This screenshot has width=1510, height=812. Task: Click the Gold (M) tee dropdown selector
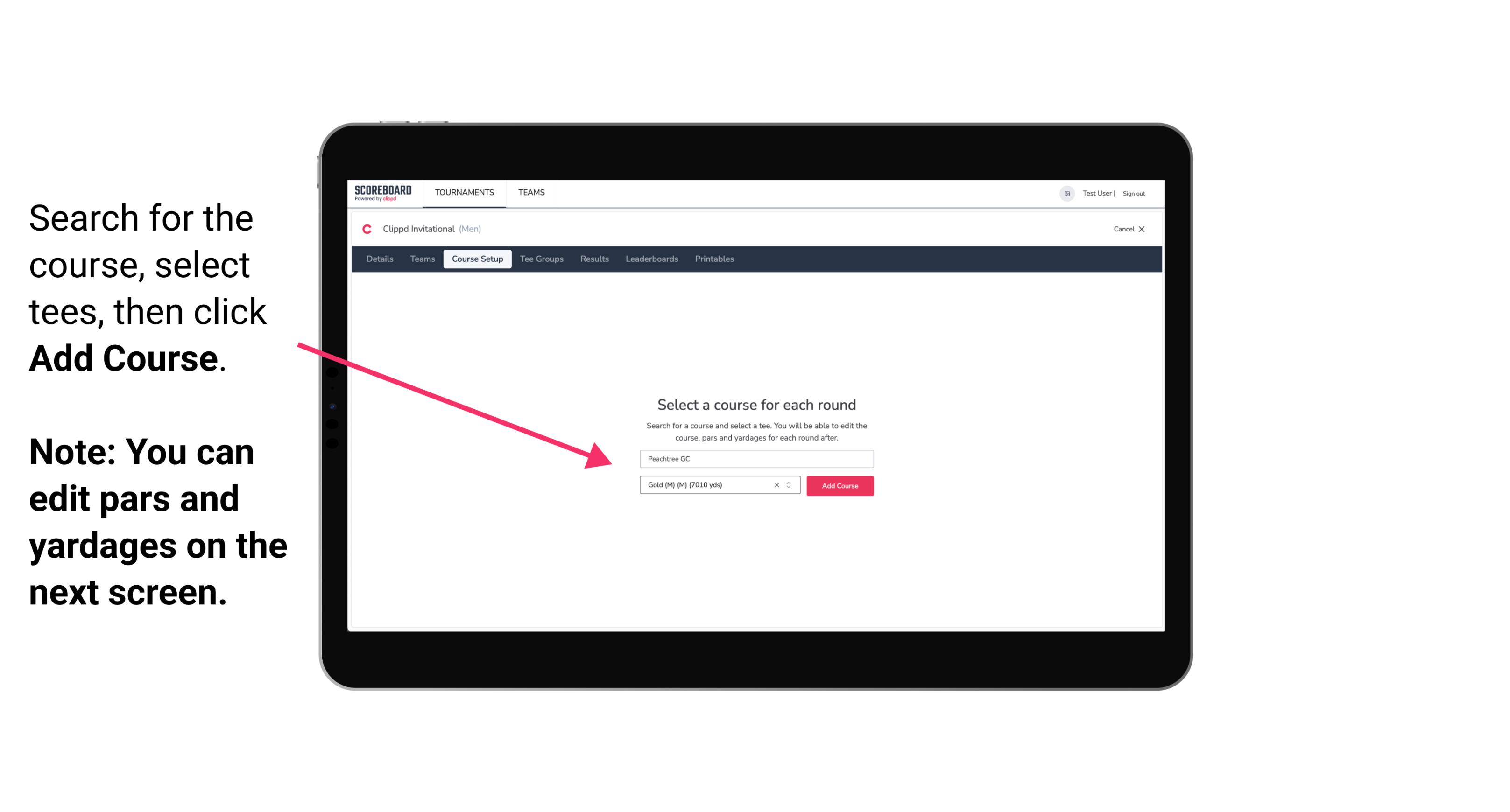pos(715,486)
